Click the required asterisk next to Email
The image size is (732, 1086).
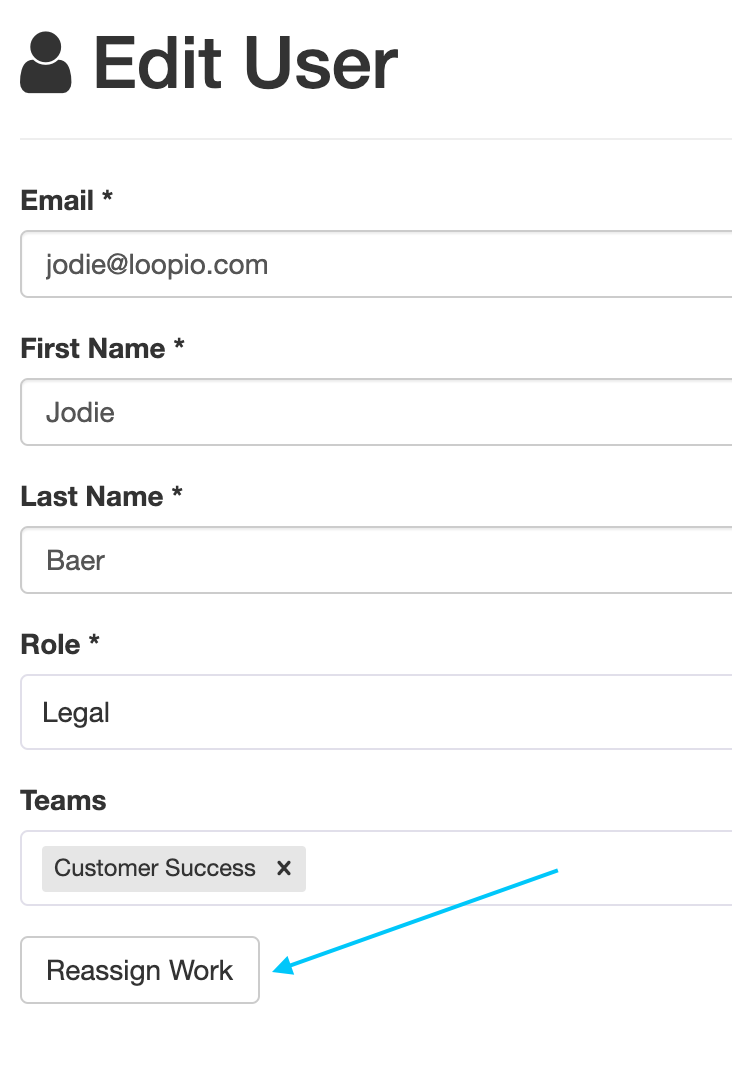point(107,196)
